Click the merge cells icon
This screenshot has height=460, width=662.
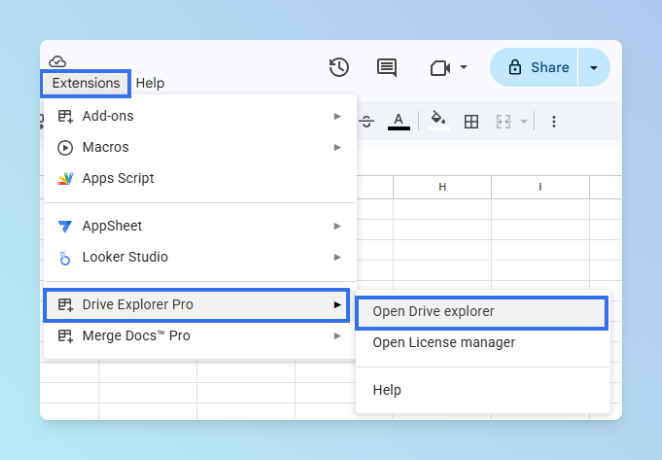tap(503, 121)
